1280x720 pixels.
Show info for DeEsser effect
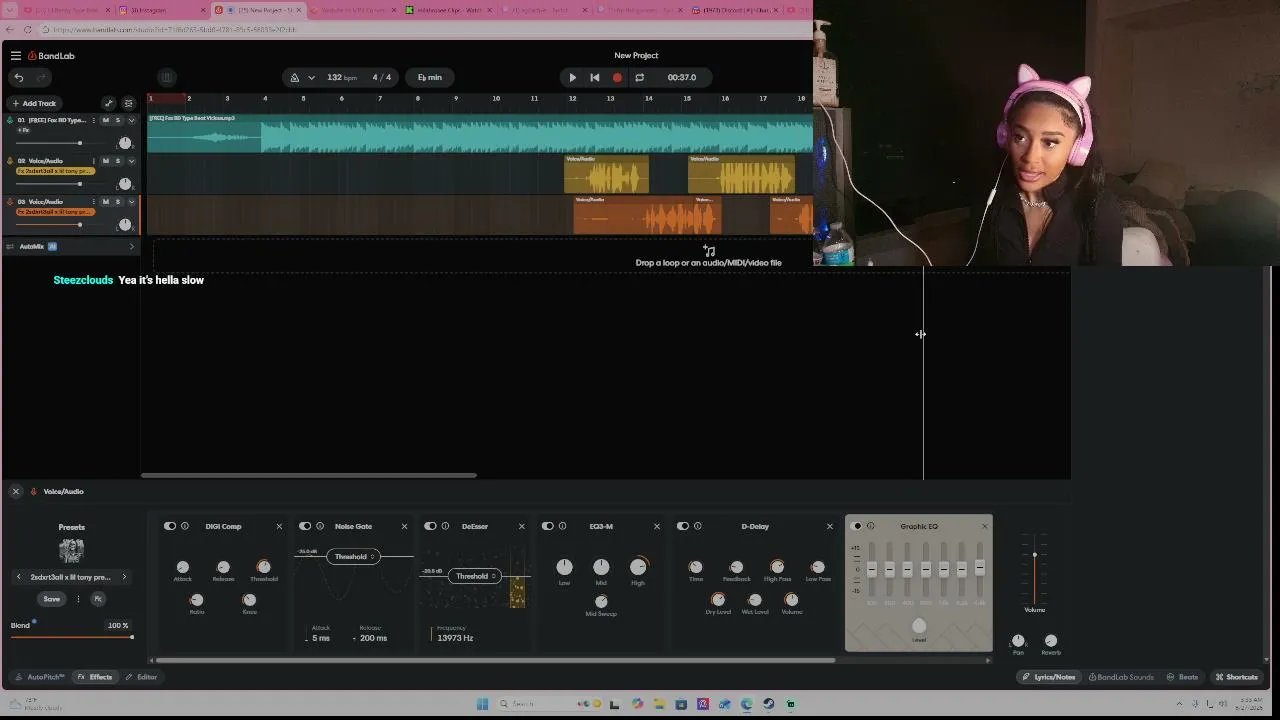coord(445,526)
